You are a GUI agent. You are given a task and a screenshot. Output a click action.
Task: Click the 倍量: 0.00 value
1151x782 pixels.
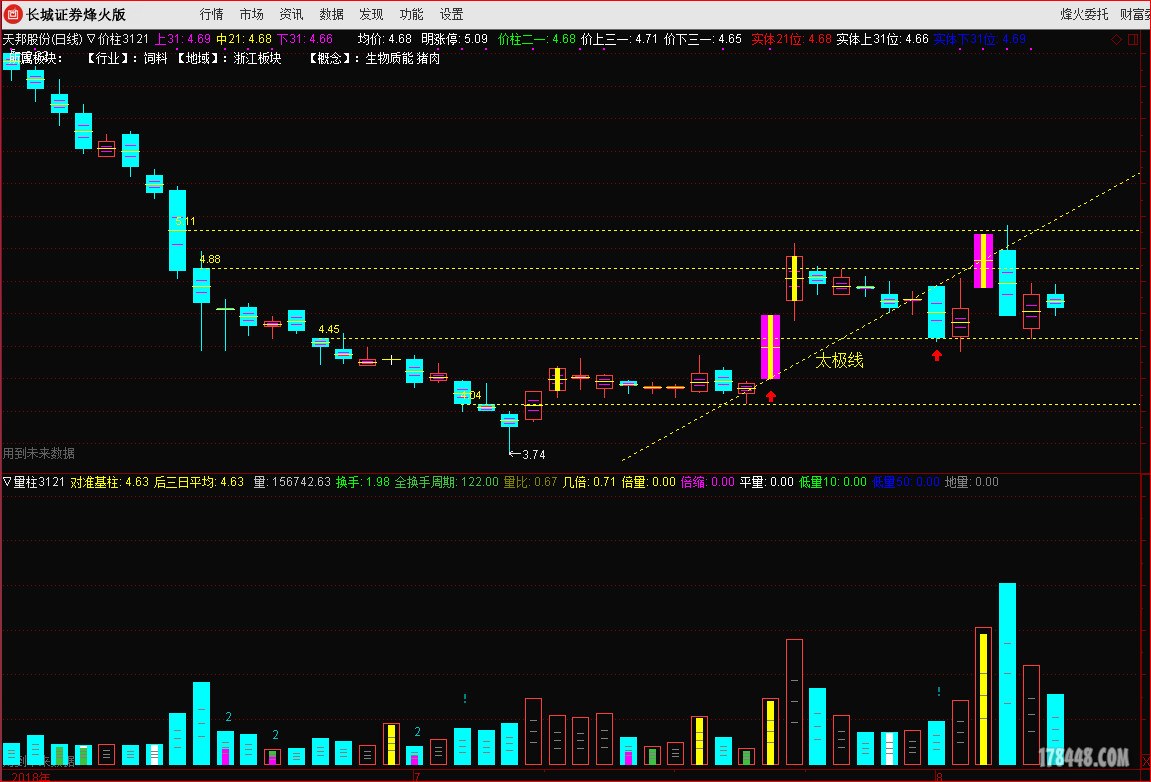point(648,482)
